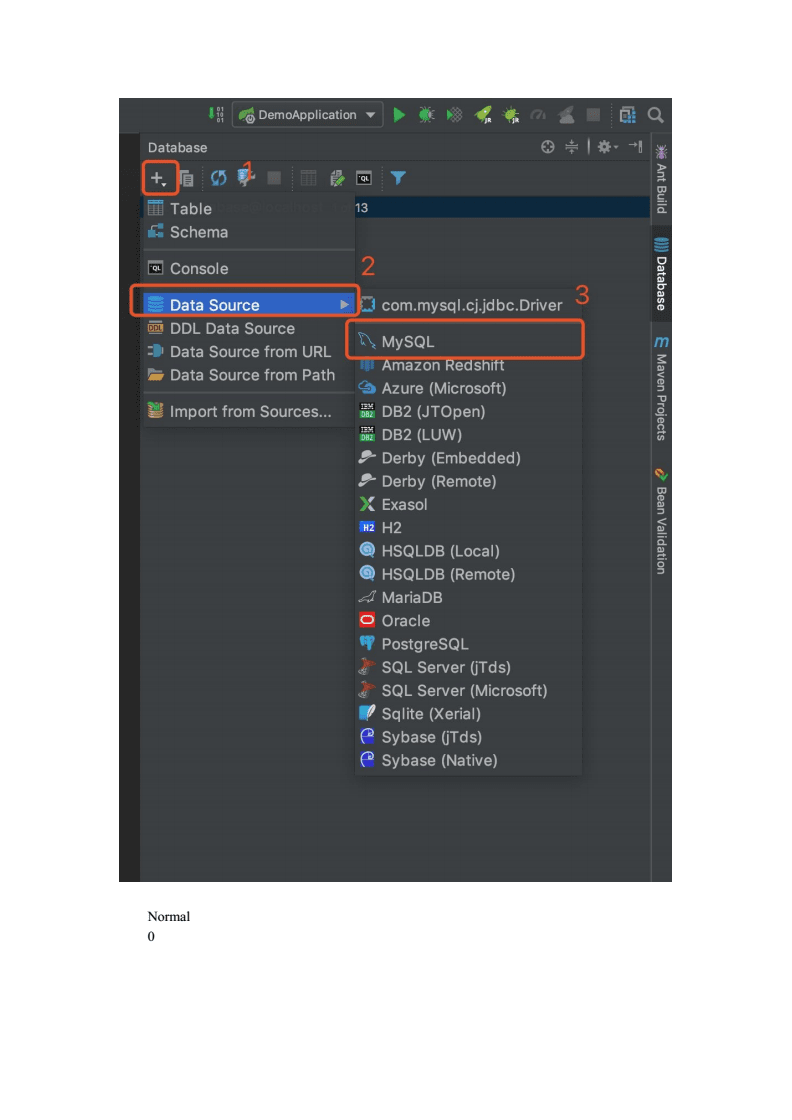This screenshot has width=792, height=1120.
Task: Select MariaDB data source
Action: click(468, 597)
